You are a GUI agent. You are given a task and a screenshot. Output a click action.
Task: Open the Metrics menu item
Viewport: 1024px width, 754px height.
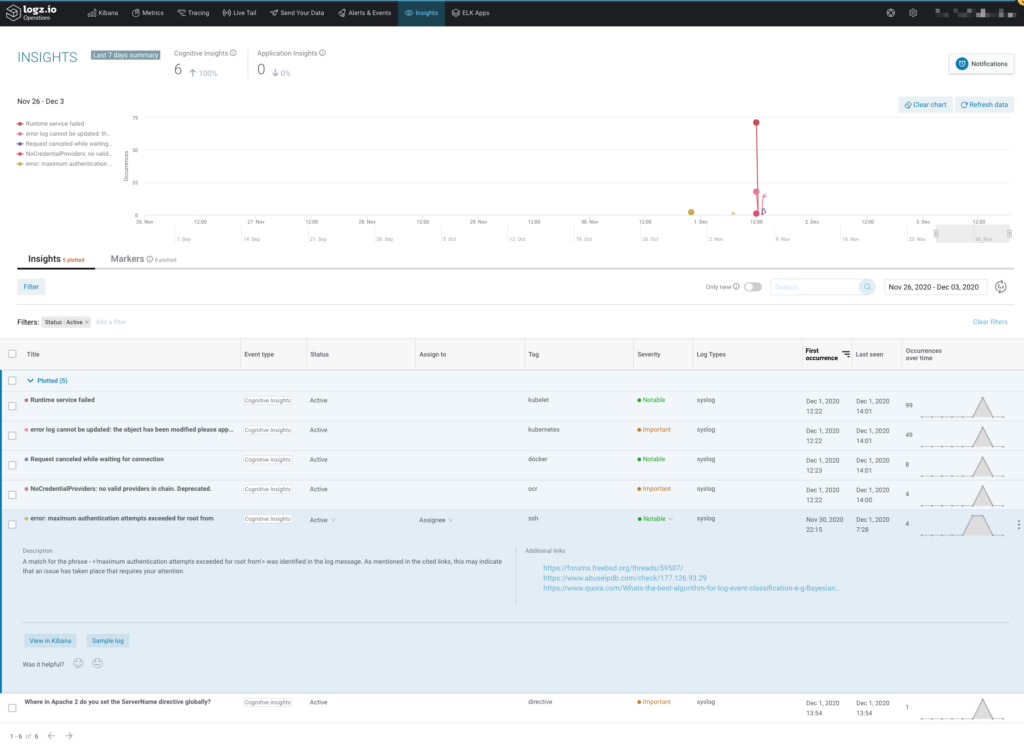[148, 12]
